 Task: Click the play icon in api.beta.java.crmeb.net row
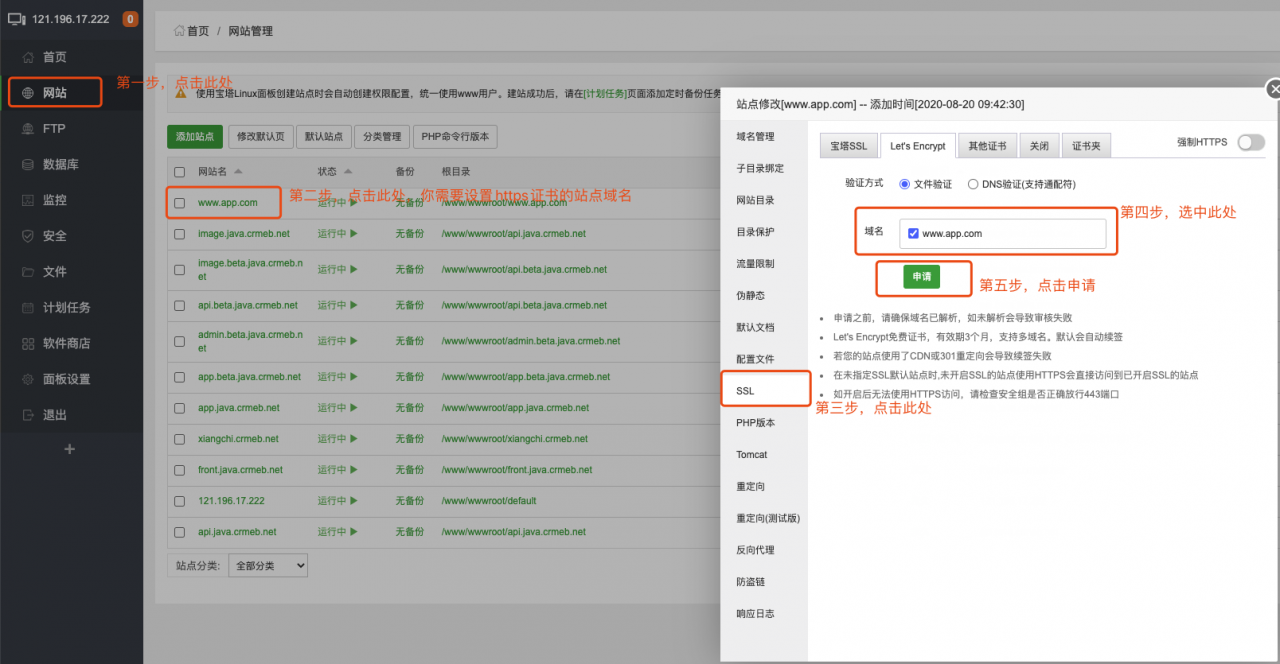tap(353, 306)
